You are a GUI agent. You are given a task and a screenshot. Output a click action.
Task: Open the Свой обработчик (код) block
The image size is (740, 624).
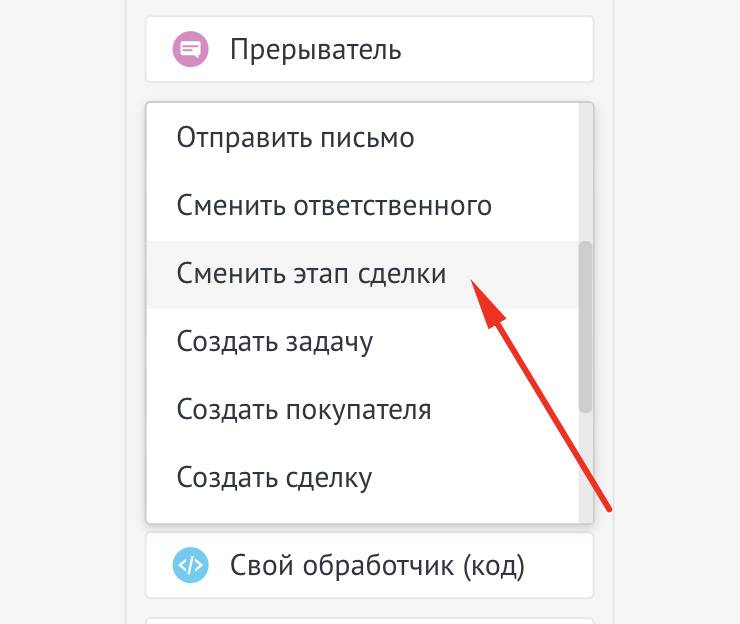coord(377,566)
